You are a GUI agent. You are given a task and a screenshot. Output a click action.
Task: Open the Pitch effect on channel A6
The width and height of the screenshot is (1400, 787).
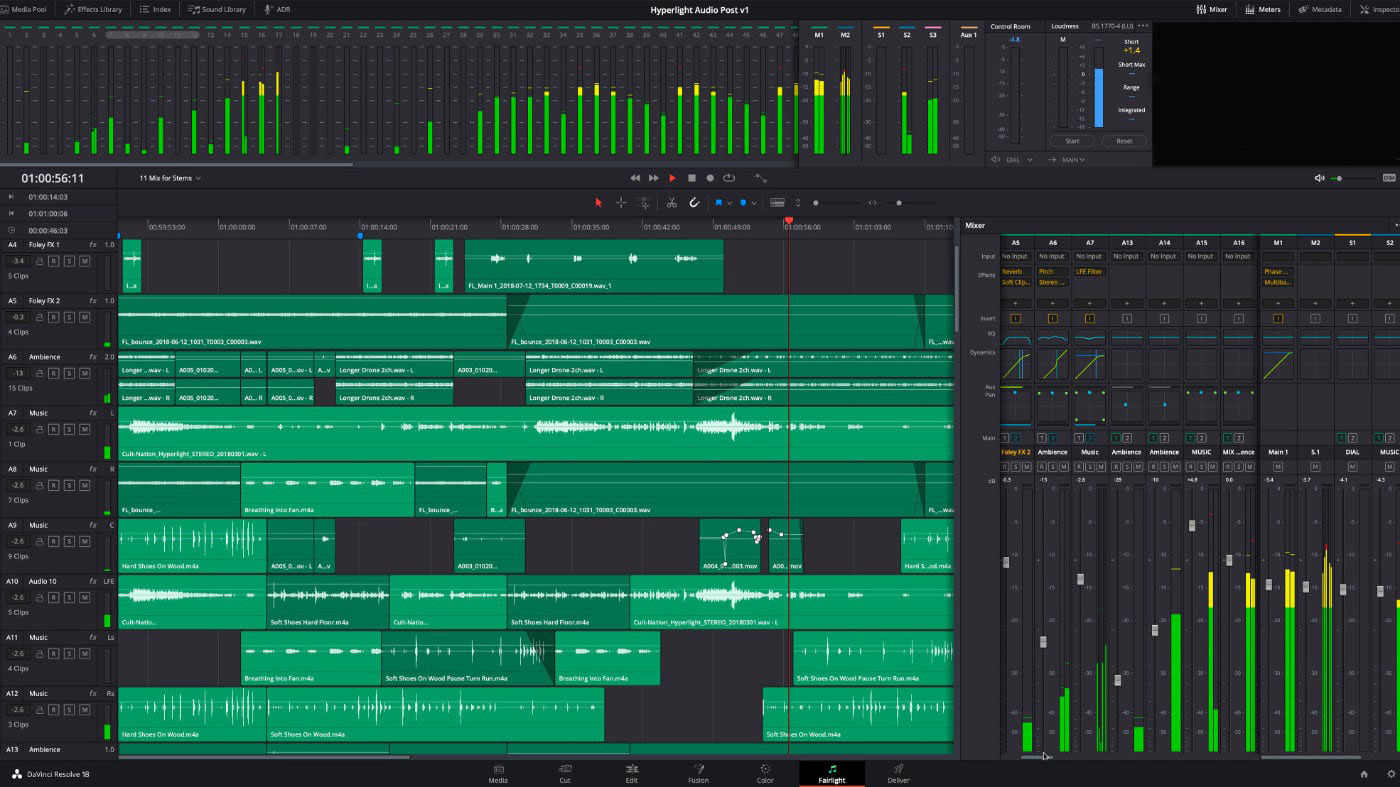(1053, 271)
